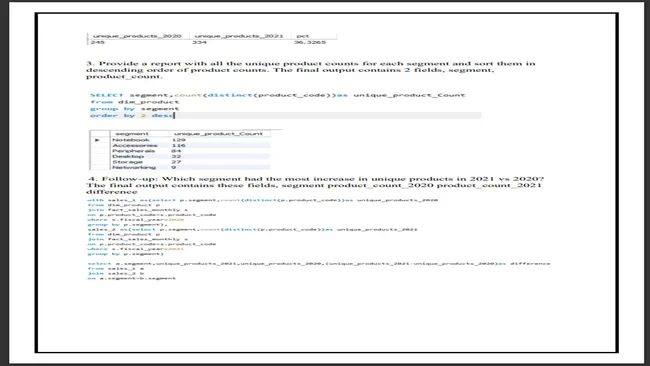
Task: Click the count 9 in Networking row
Action: [x=174, y=167]
